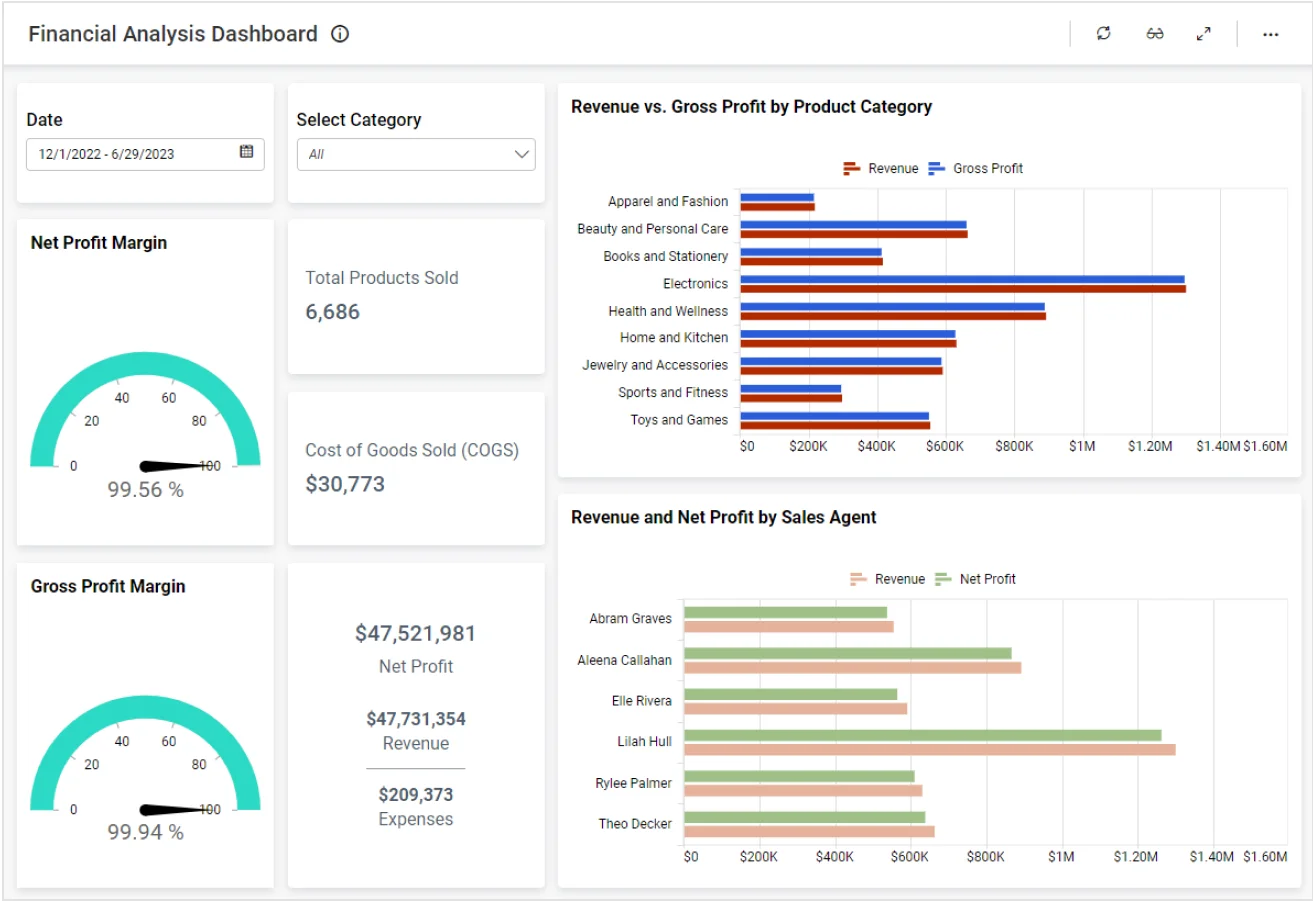Viewport: 1313px width, 901px height.
Task: Select the Elle Rivera agent label
Action: [x=641, y=701]
